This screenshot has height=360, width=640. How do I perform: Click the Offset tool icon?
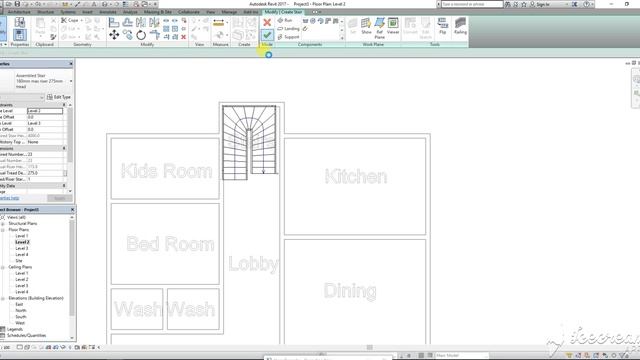tap(127, 22)
